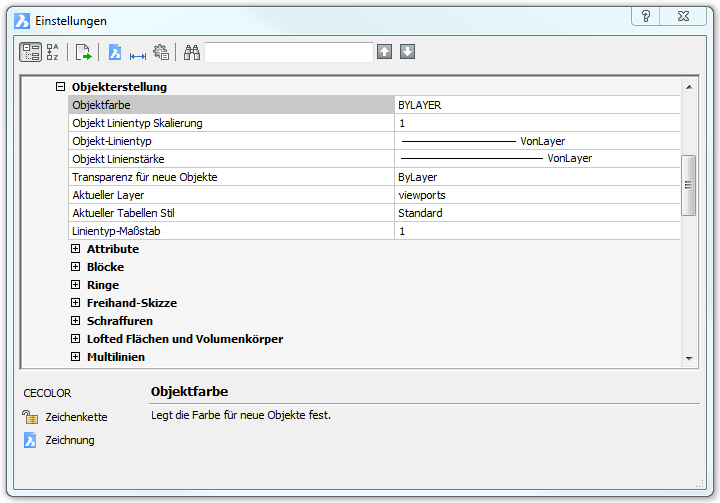Click the alphabetical sort icon
This screenshot has height=503, width=720.
(53, 53)
